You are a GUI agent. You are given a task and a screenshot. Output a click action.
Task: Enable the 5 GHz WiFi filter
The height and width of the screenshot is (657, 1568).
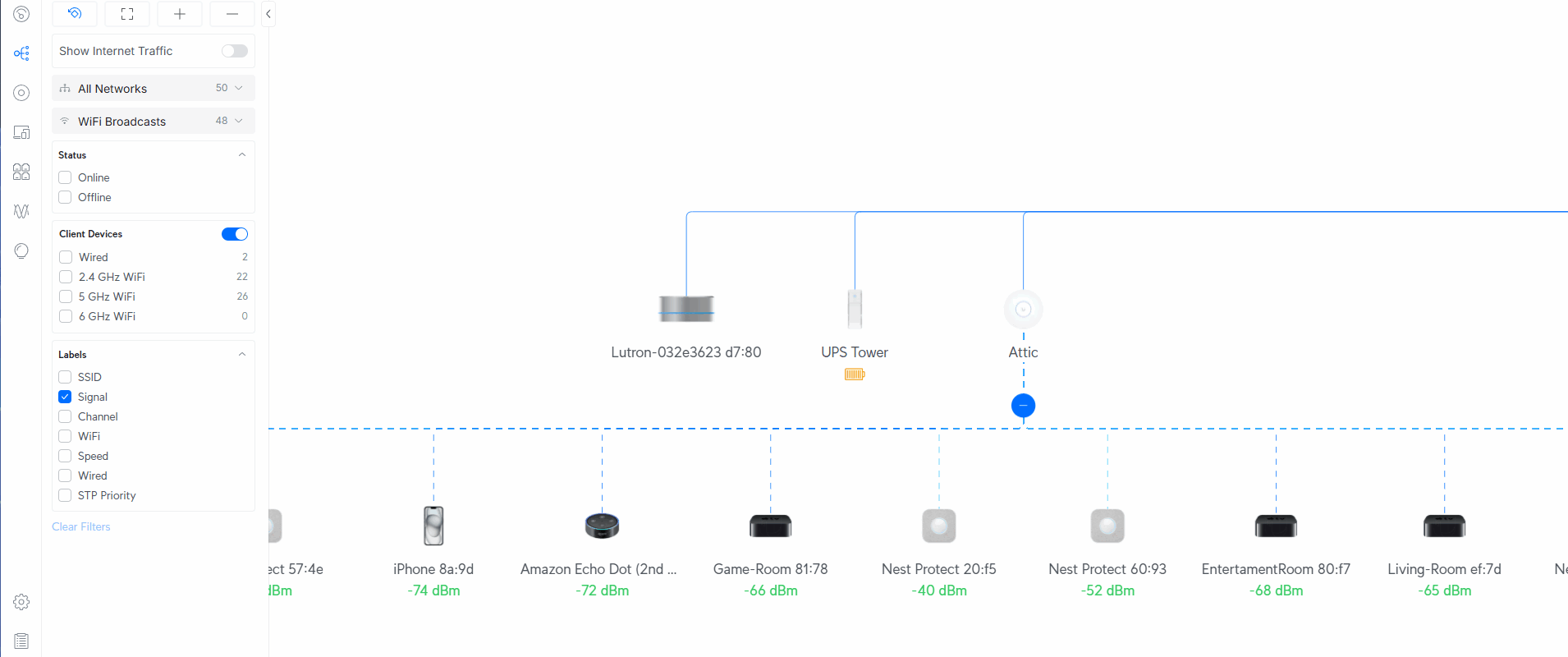point(66,296)
